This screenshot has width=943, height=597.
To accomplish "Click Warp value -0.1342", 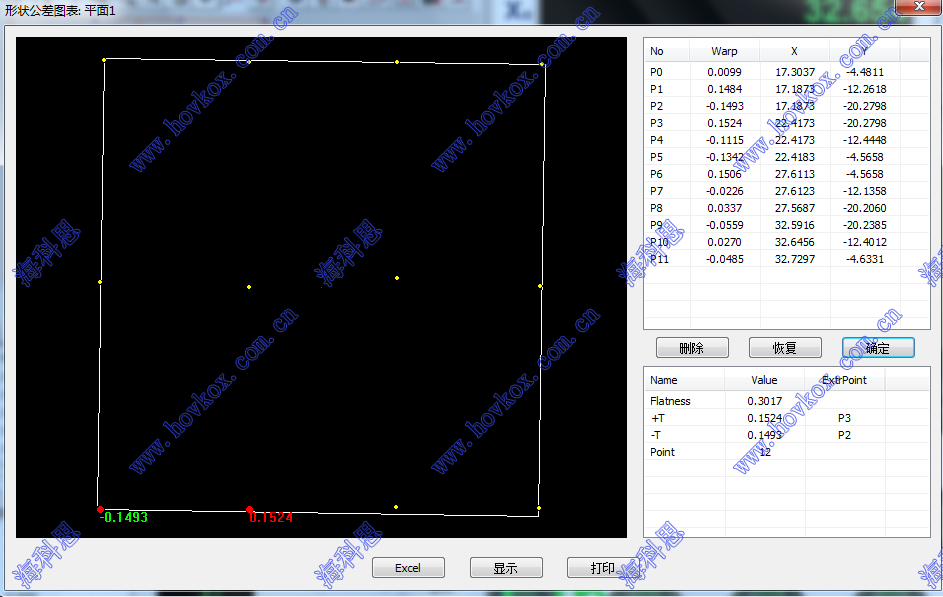I will tap(724, 157).
